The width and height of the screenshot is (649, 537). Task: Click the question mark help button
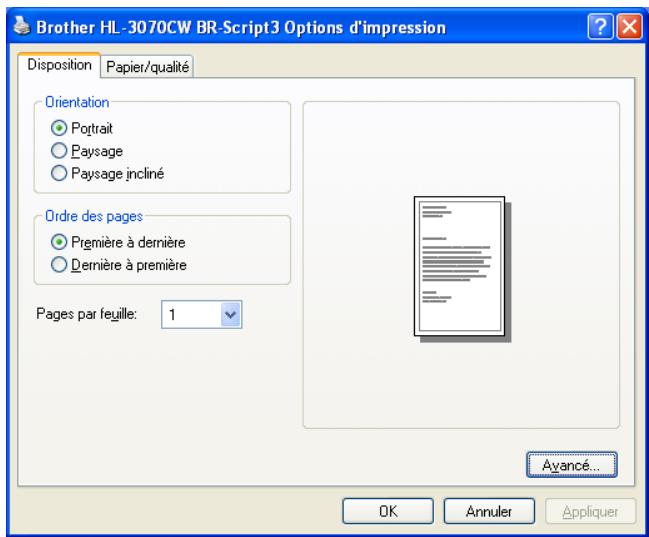600,26
